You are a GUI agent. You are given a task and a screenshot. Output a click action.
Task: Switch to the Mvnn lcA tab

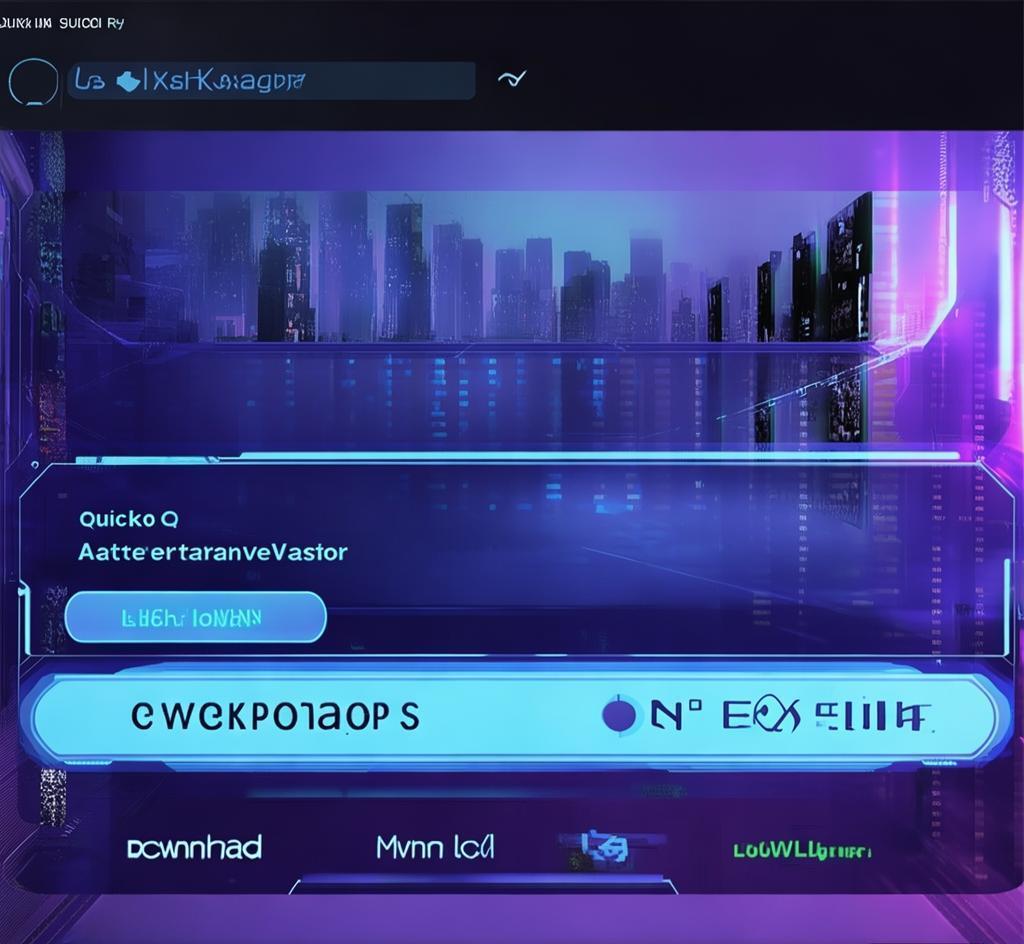point(435,848)
